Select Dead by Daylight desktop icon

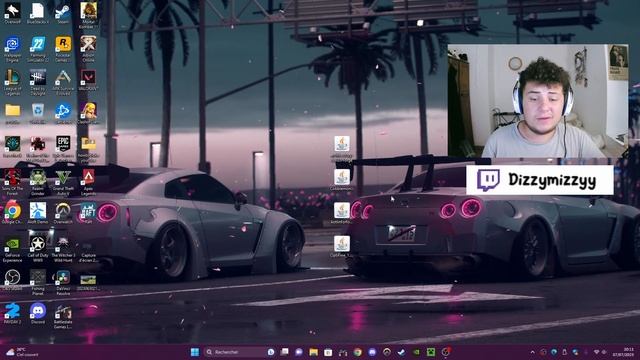pos(38,82)
